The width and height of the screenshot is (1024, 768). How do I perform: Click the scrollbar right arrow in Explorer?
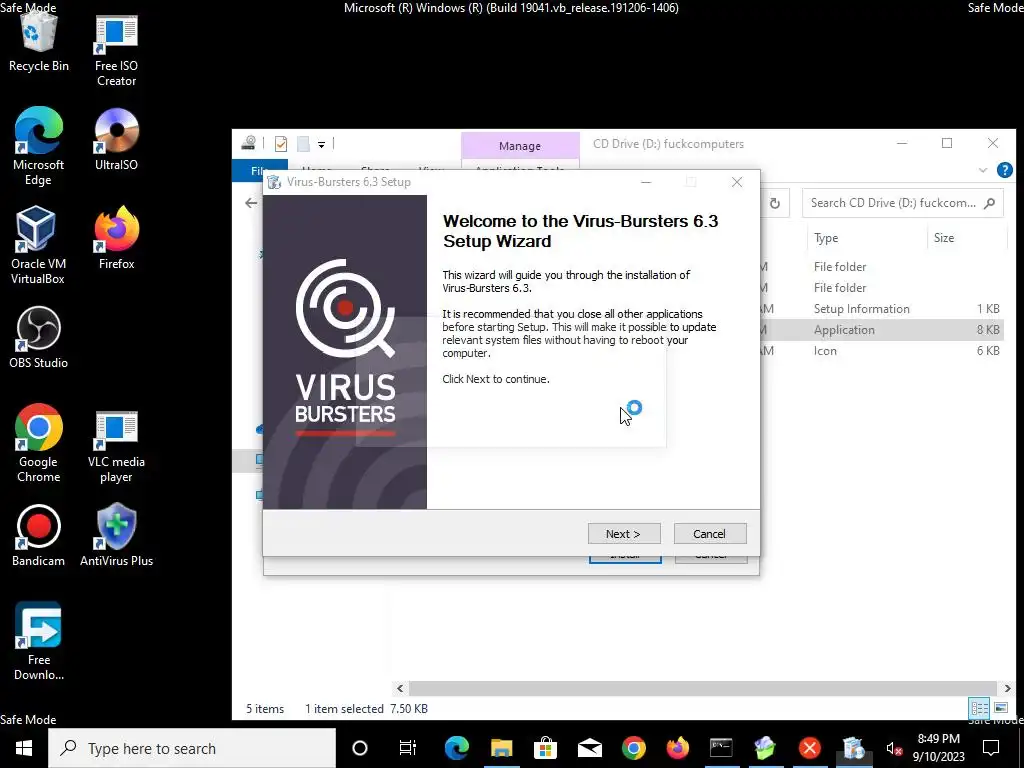pos(1007,688)
